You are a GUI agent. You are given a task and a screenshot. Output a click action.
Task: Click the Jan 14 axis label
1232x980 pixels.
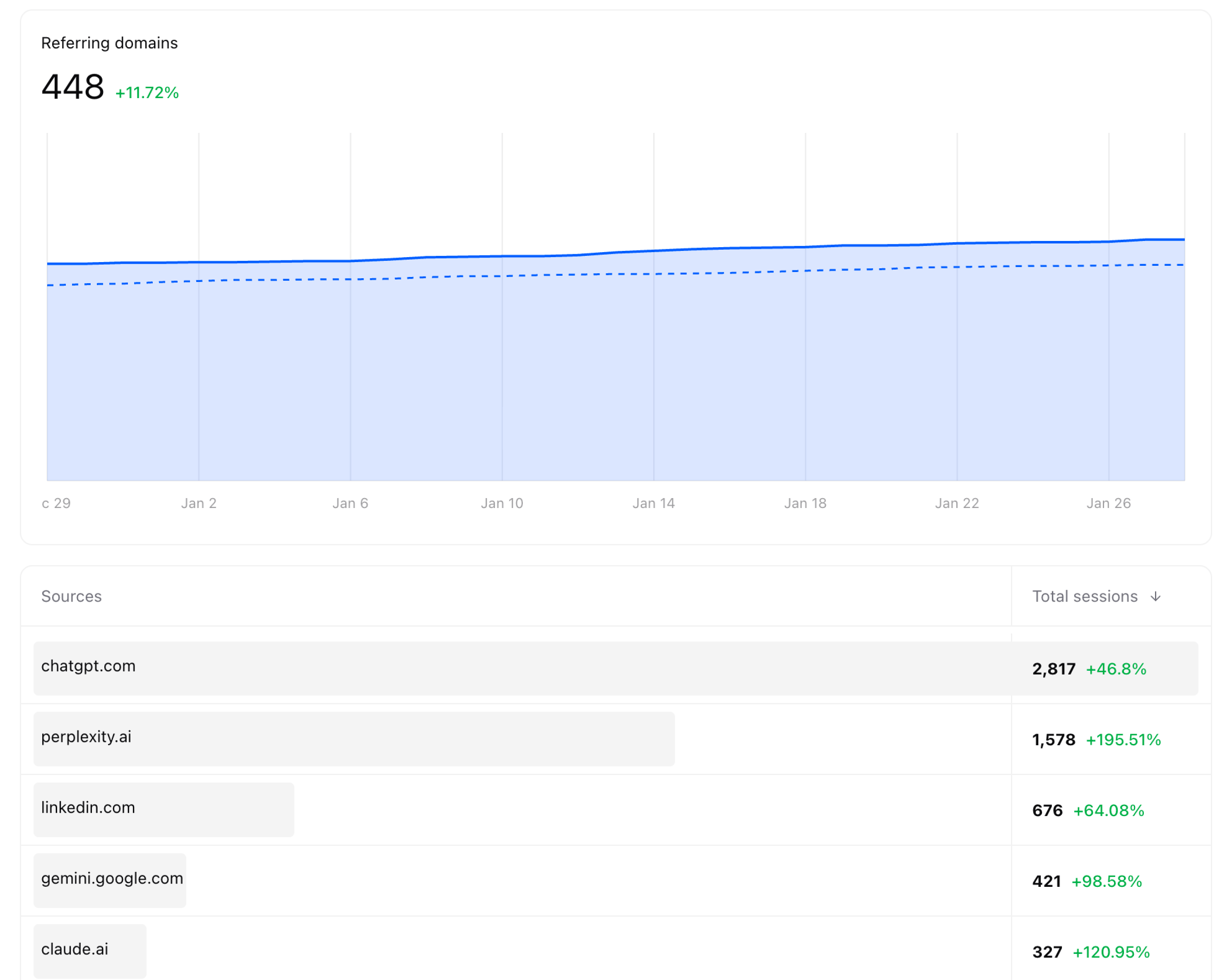[x=653, y=503]
